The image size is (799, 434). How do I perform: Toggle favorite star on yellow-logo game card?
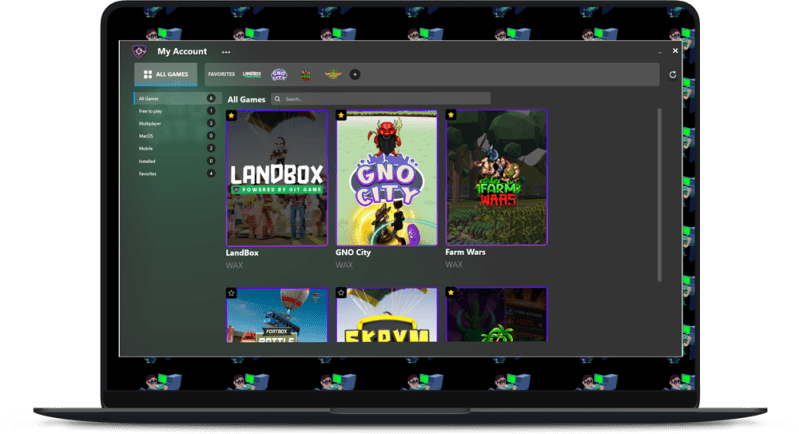pyautogui.click(x=341, y=292)
